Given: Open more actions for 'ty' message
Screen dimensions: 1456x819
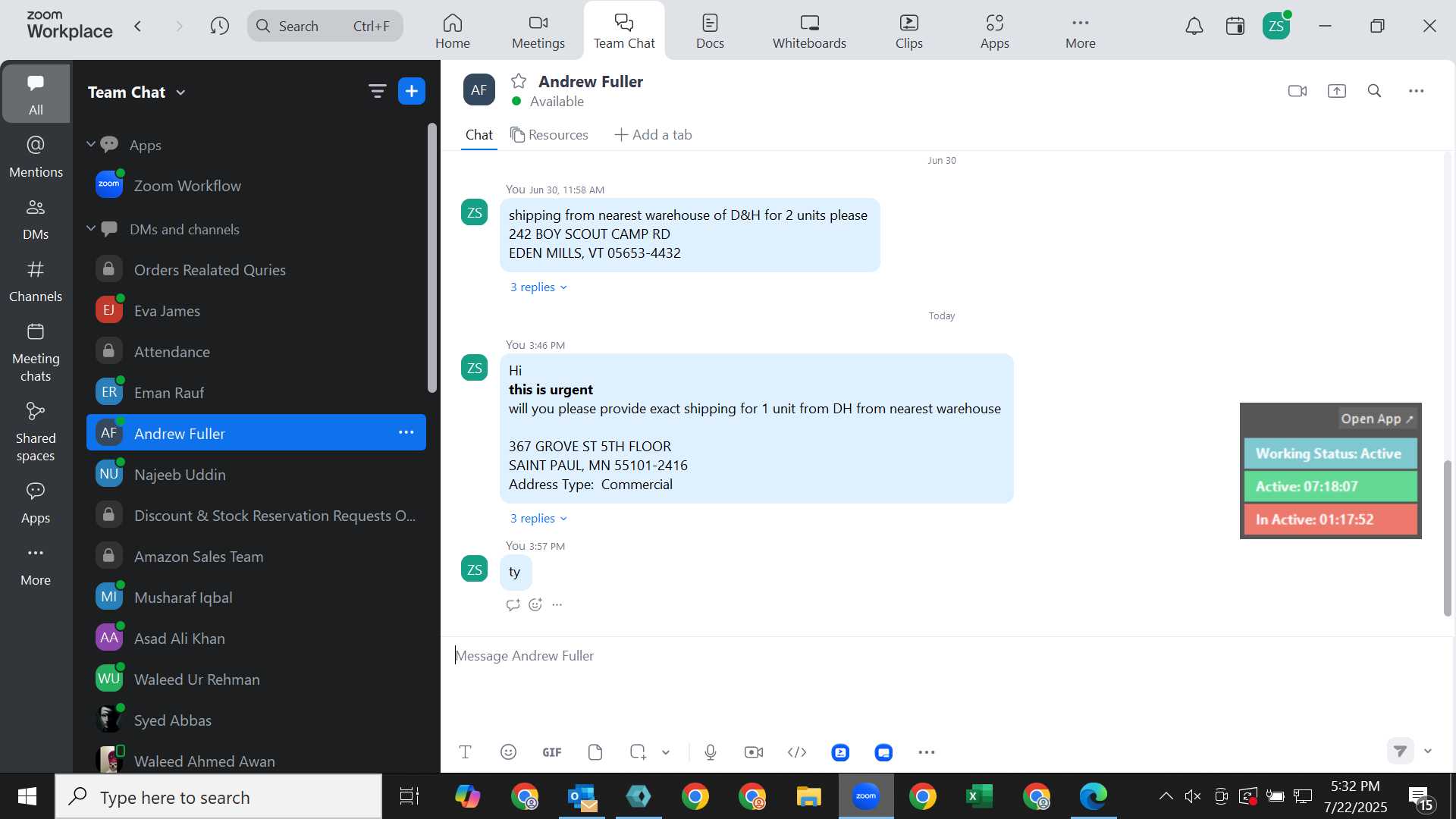Looking at the screenshot, I should pos(557,605).
